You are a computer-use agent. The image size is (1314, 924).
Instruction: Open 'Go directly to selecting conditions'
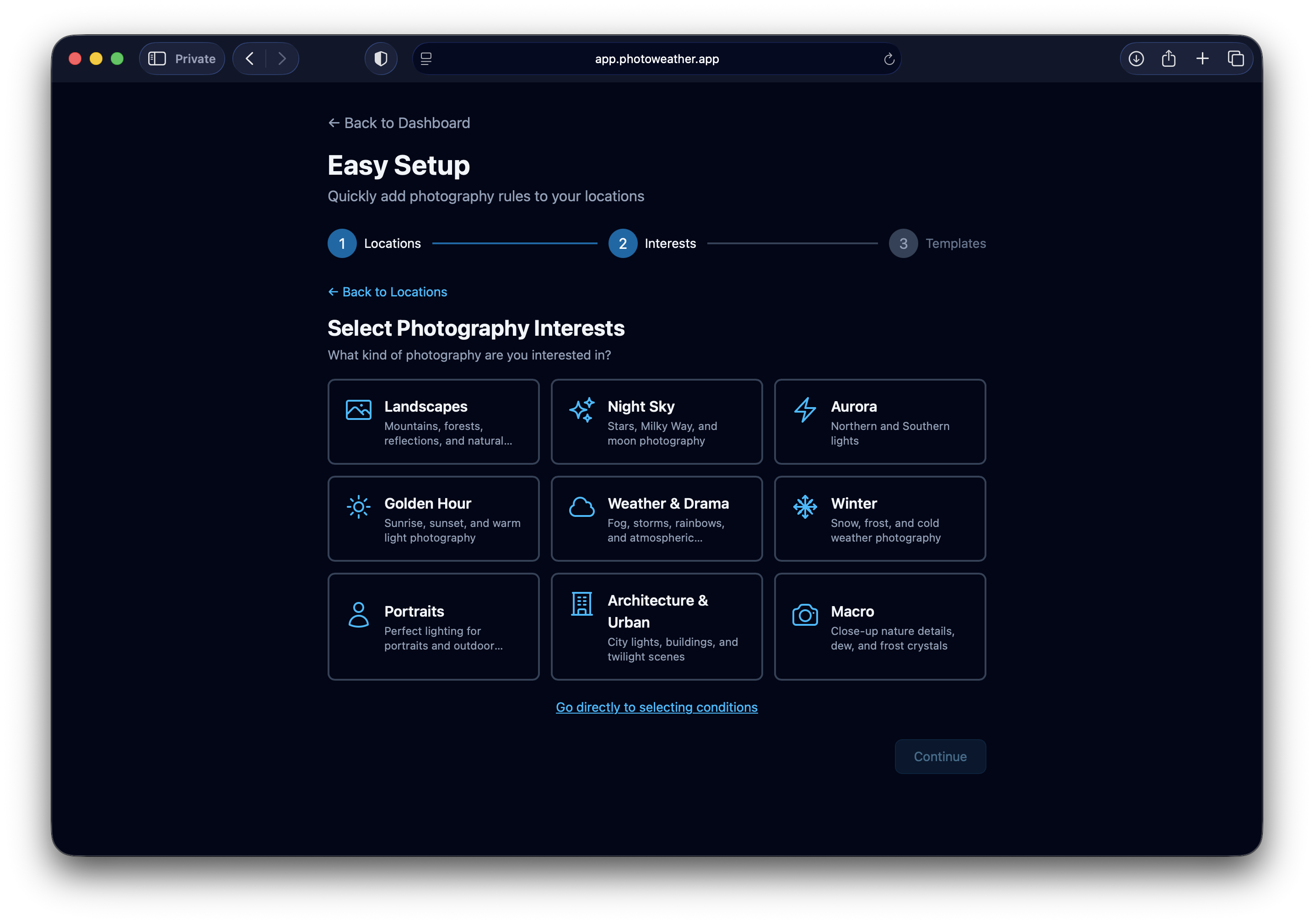pyautogui.click(x=657, y=707)
